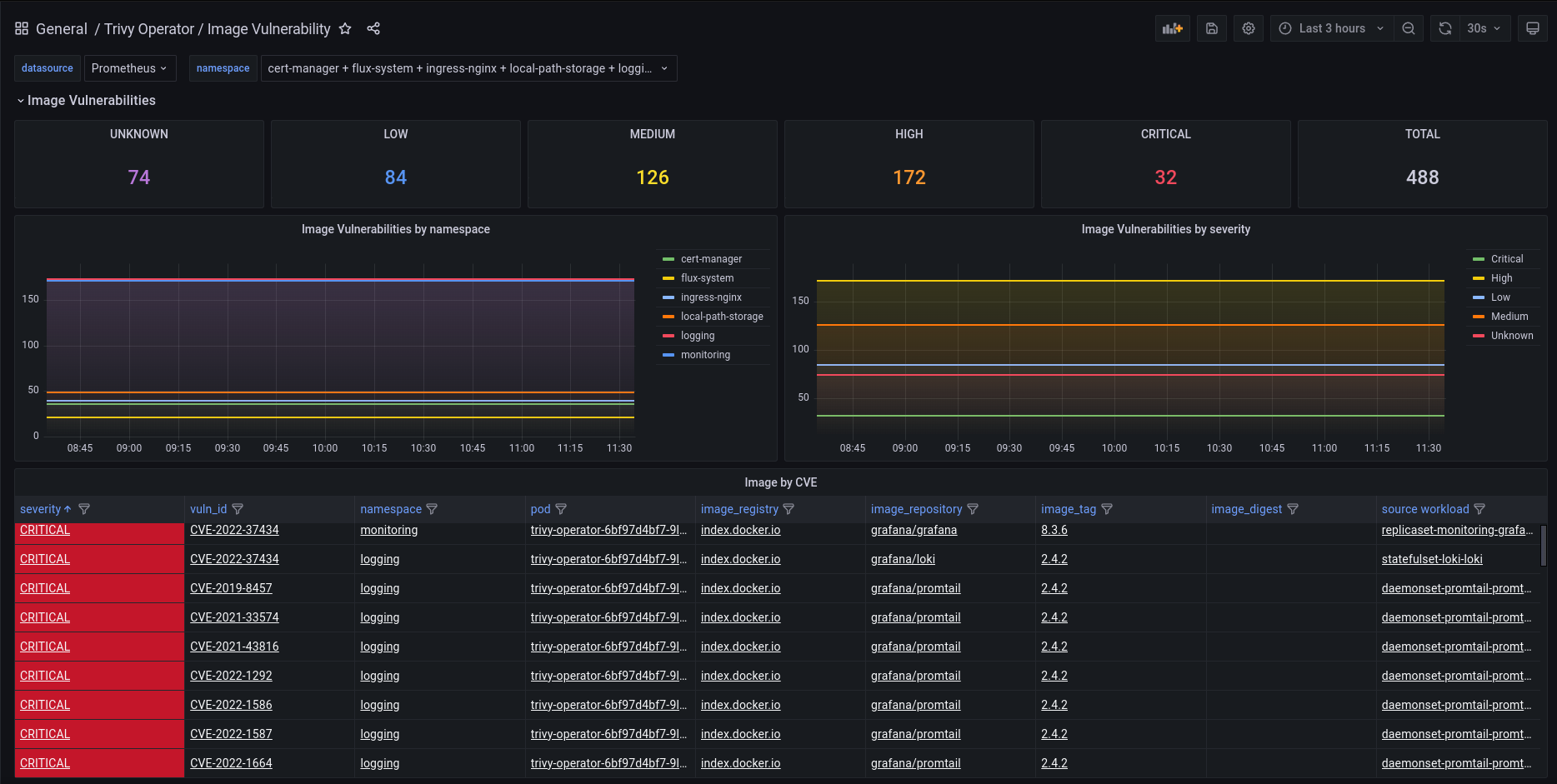Switch to TV view mode icon

point(1532,28)
